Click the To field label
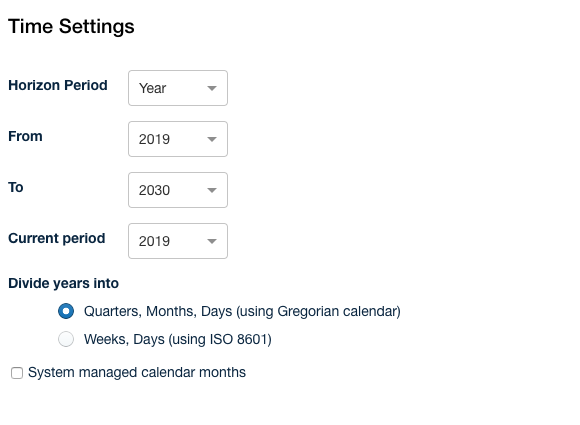The image size is (580, 425). tap(16, 188)
